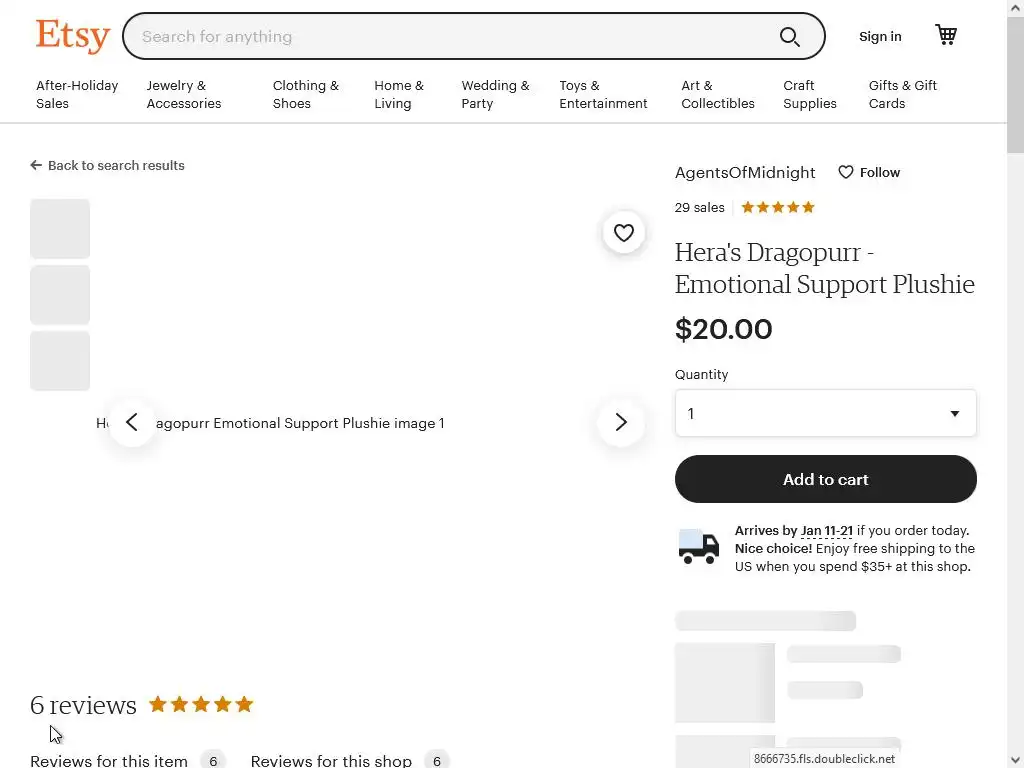Image resolution: width=1024 pixels, height=768 pixels.
Task: Click the Etsy logo
Action: coord(72,36)
